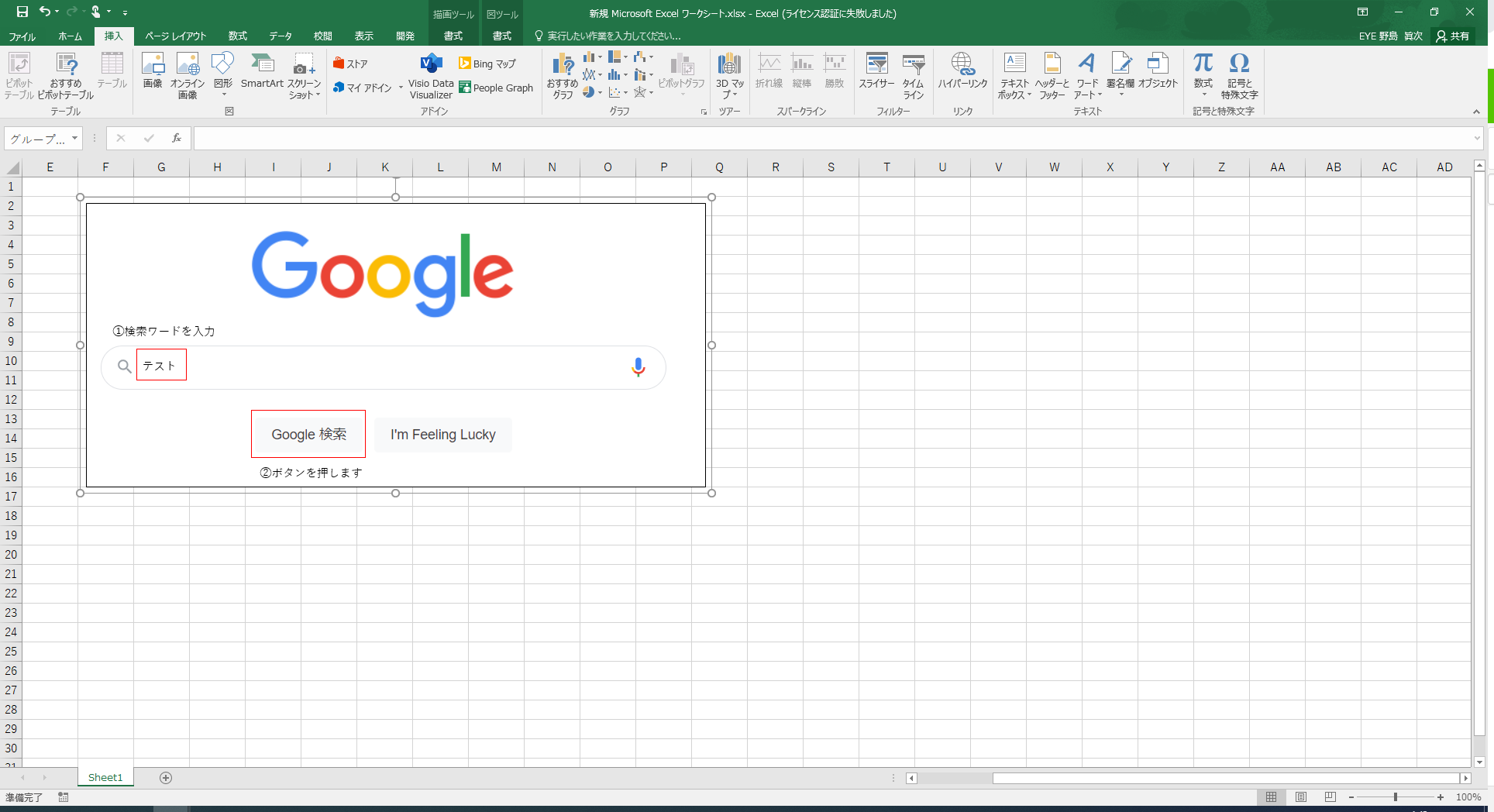Expand the formula bar
The width and height of the screenshot is (1494, 812).
[1477, 139]
